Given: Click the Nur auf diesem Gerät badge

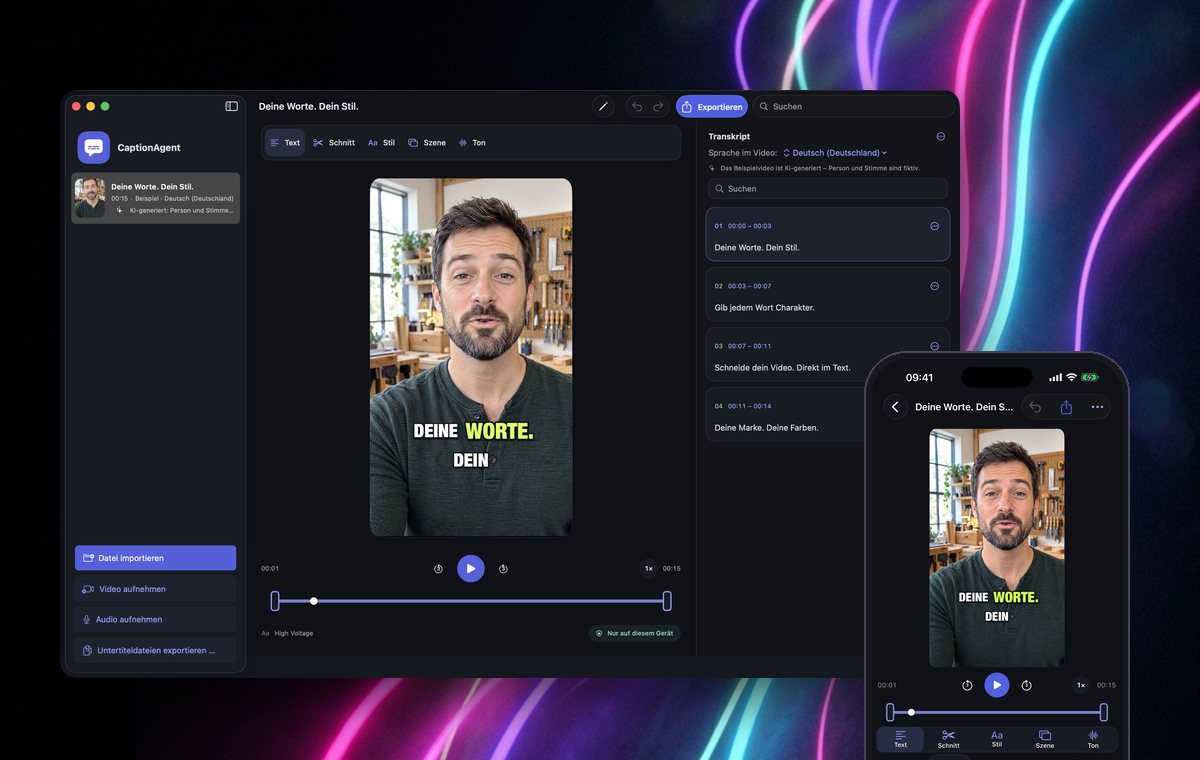Looking at the screenshot, I should pyautogui.click(x=634, y=633).
